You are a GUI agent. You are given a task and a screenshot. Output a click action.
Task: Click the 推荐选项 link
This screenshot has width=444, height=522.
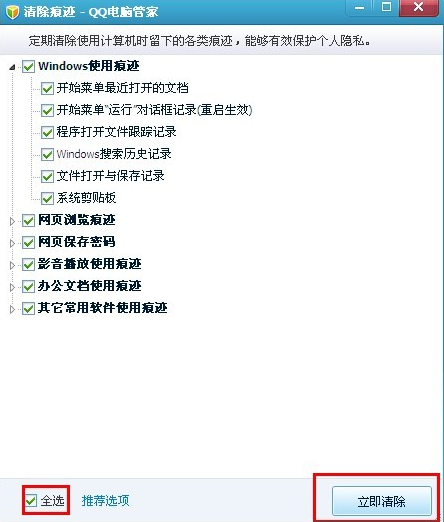[x=105, y=500]
